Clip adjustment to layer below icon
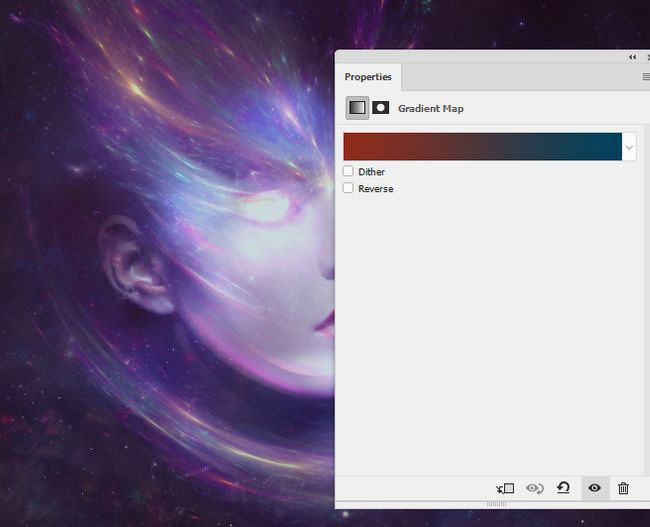The image size is (650, 527). 505,488
